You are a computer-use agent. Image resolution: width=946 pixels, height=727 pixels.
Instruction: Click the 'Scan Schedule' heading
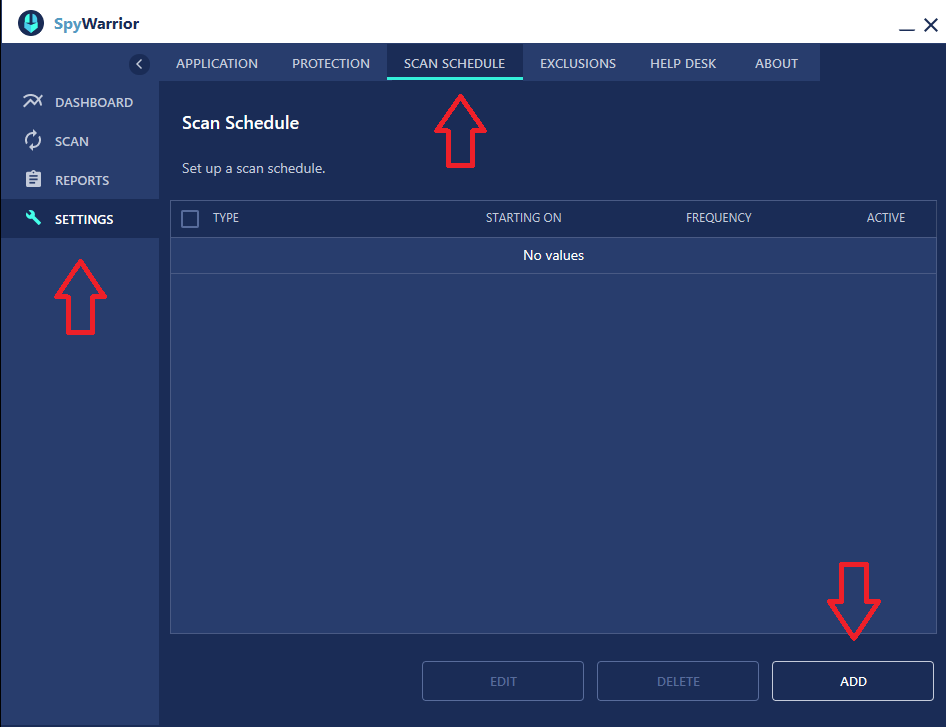[x=240, y=123]
